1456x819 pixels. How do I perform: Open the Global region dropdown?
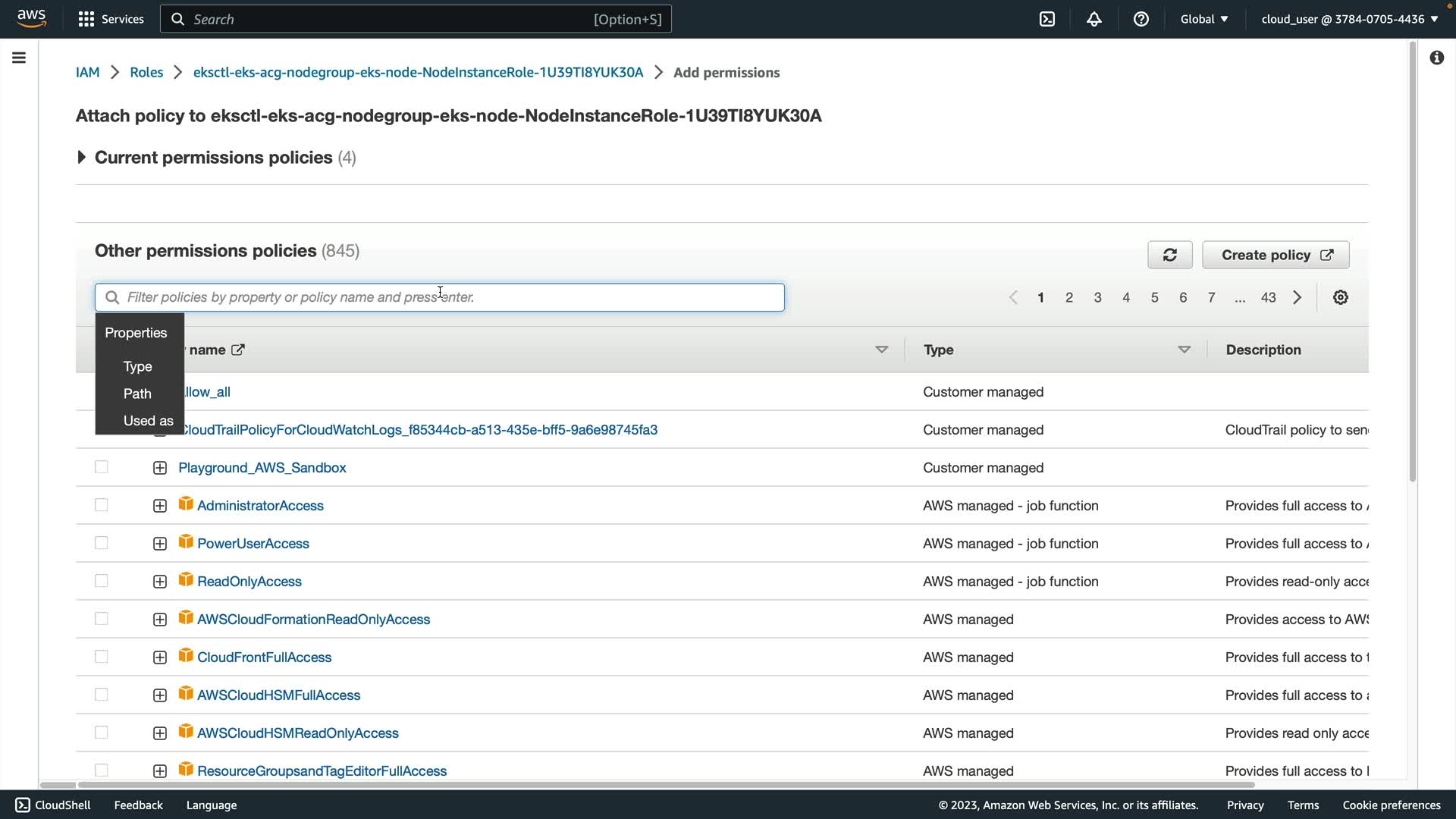[1203, 19]
